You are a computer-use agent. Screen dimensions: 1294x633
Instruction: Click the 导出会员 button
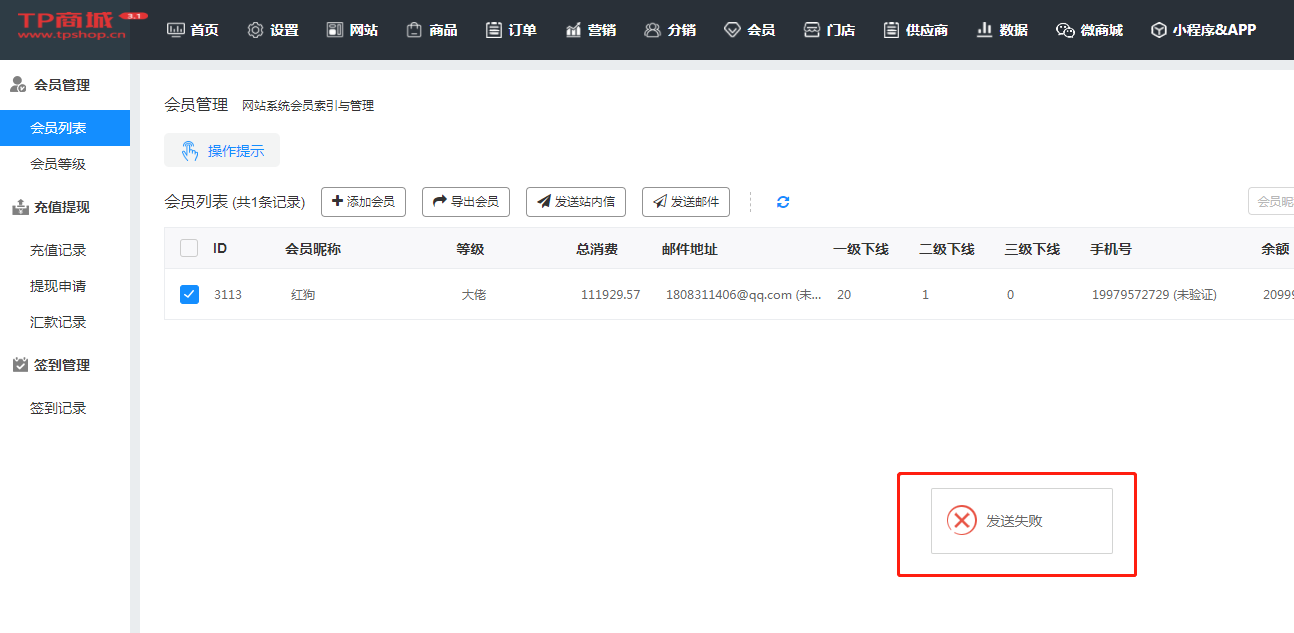466,202
